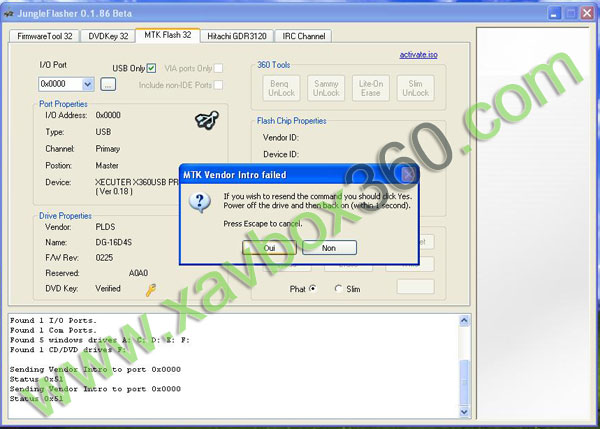Viewport: 600px width, 429px height.
Task: Open the IRC Channel tab
Action: click(x=304, y=36)
